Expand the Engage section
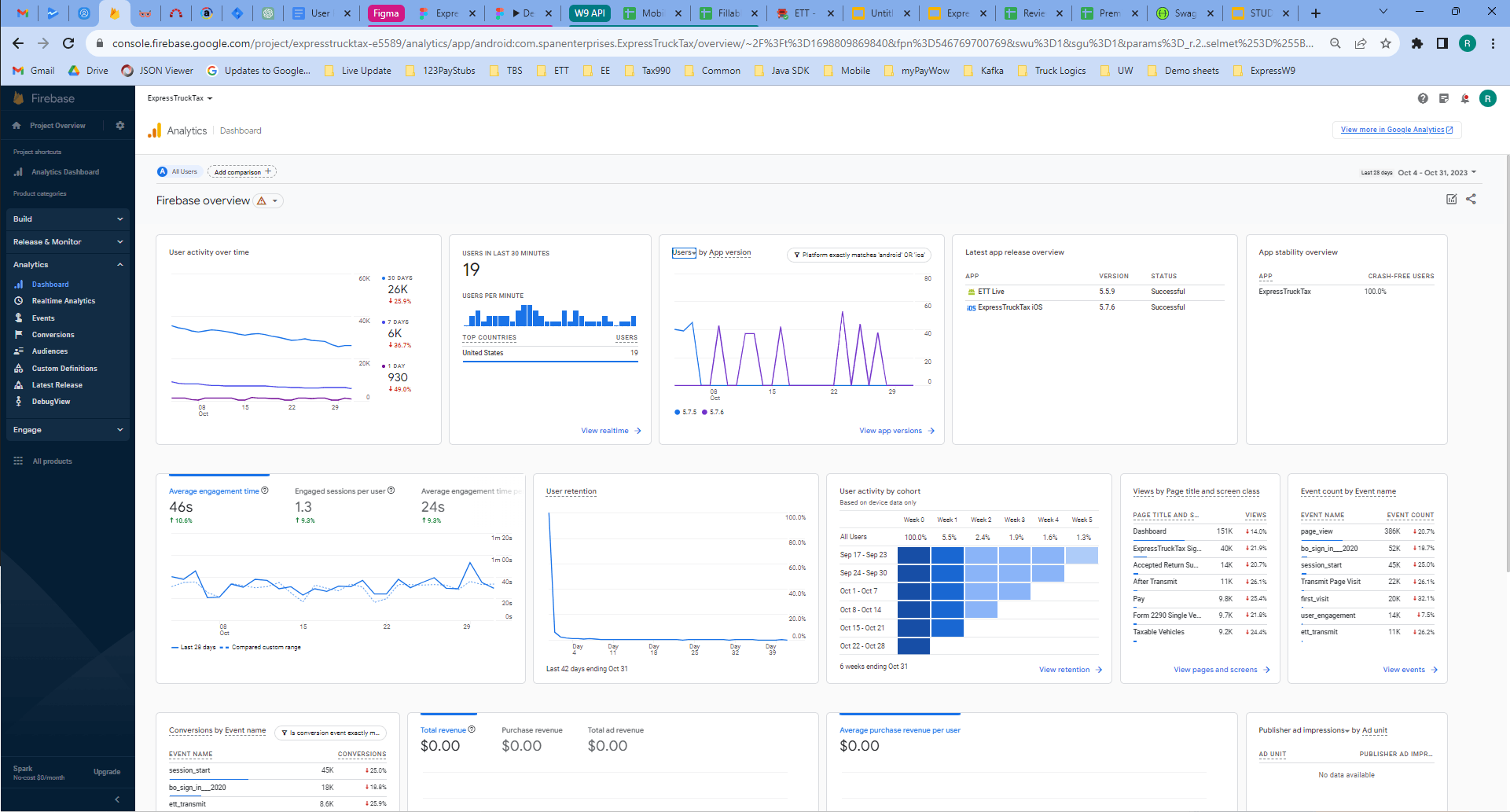Image resolution: width=1510 pixels, height=812 pixels. pyautogui.click(x=68, y=430)
